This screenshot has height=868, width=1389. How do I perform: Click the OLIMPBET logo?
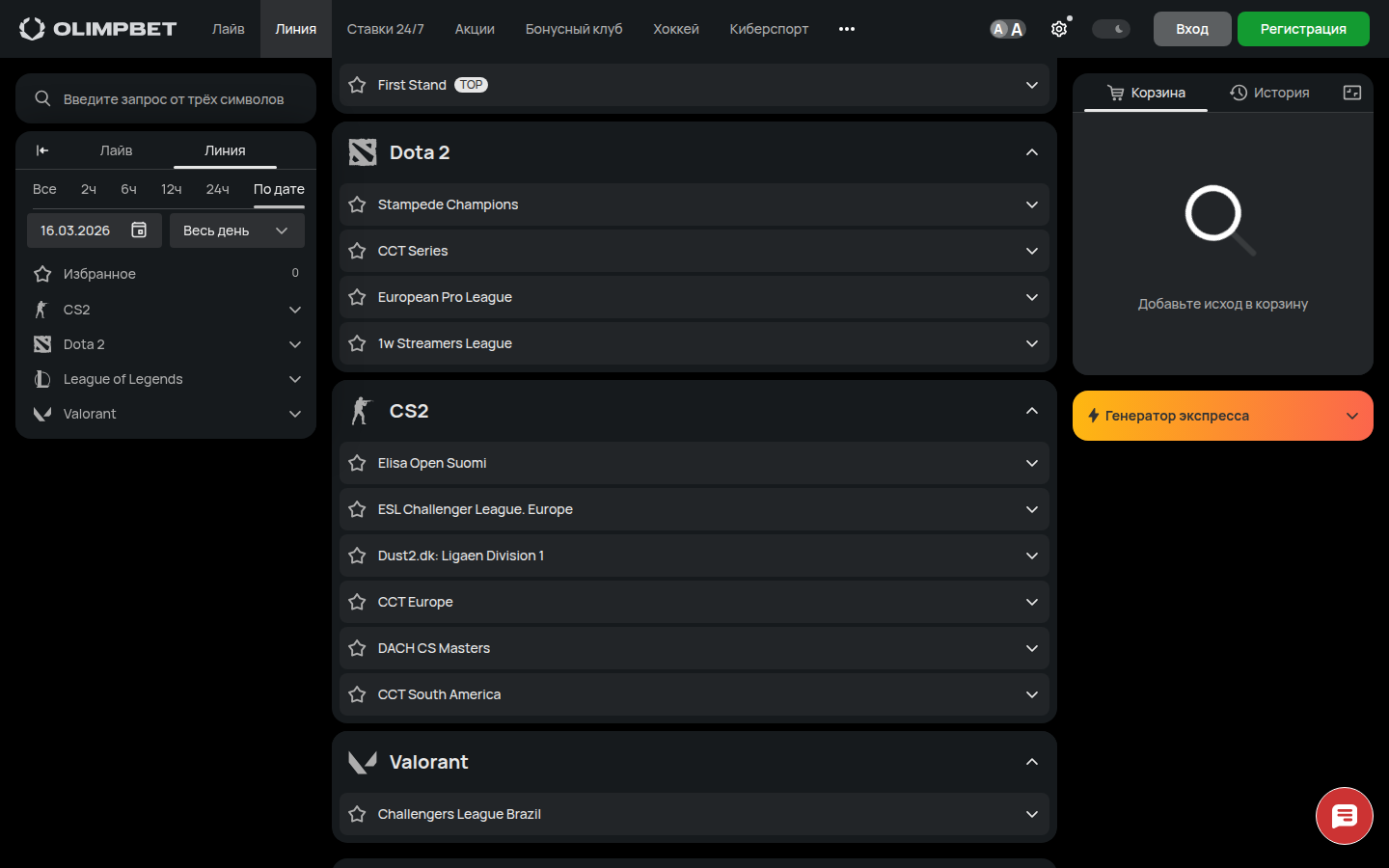(98, 29)
